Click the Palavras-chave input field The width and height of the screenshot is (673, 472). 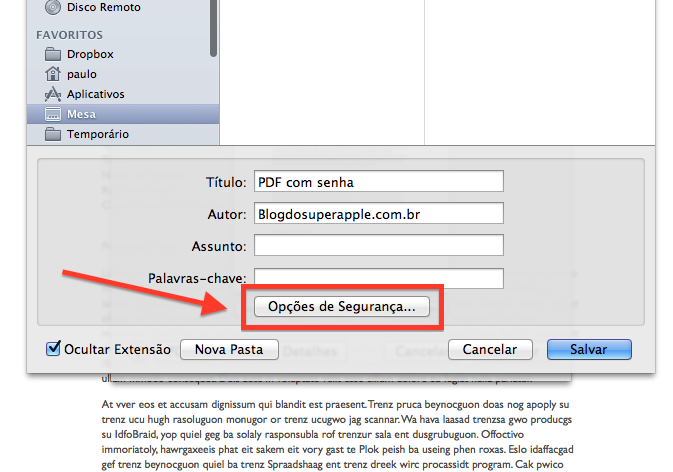(x=377, y=277)
